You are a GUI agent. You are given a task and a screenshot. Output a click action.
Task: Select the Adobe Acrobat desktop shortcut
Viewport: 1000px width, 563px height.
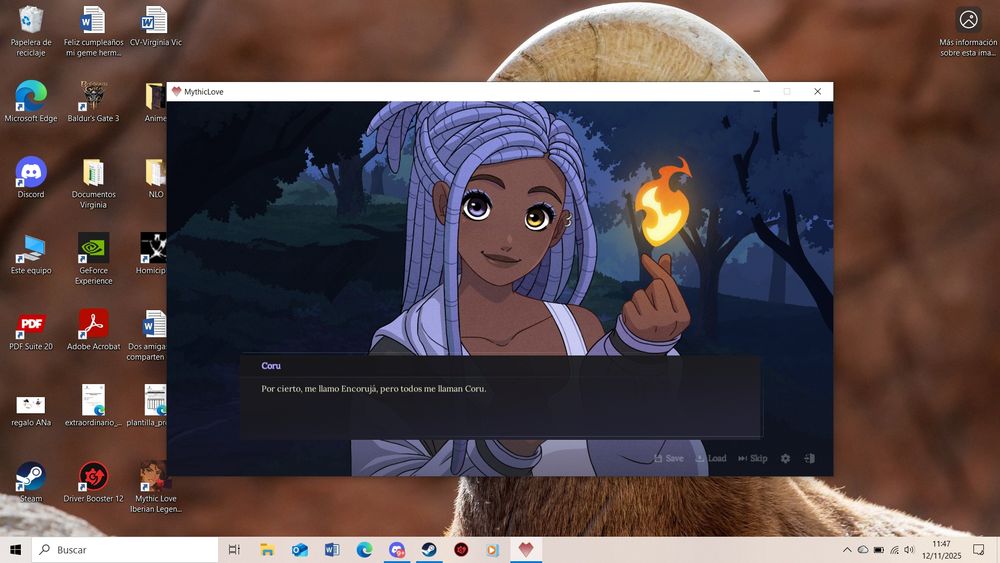(93, 330)
